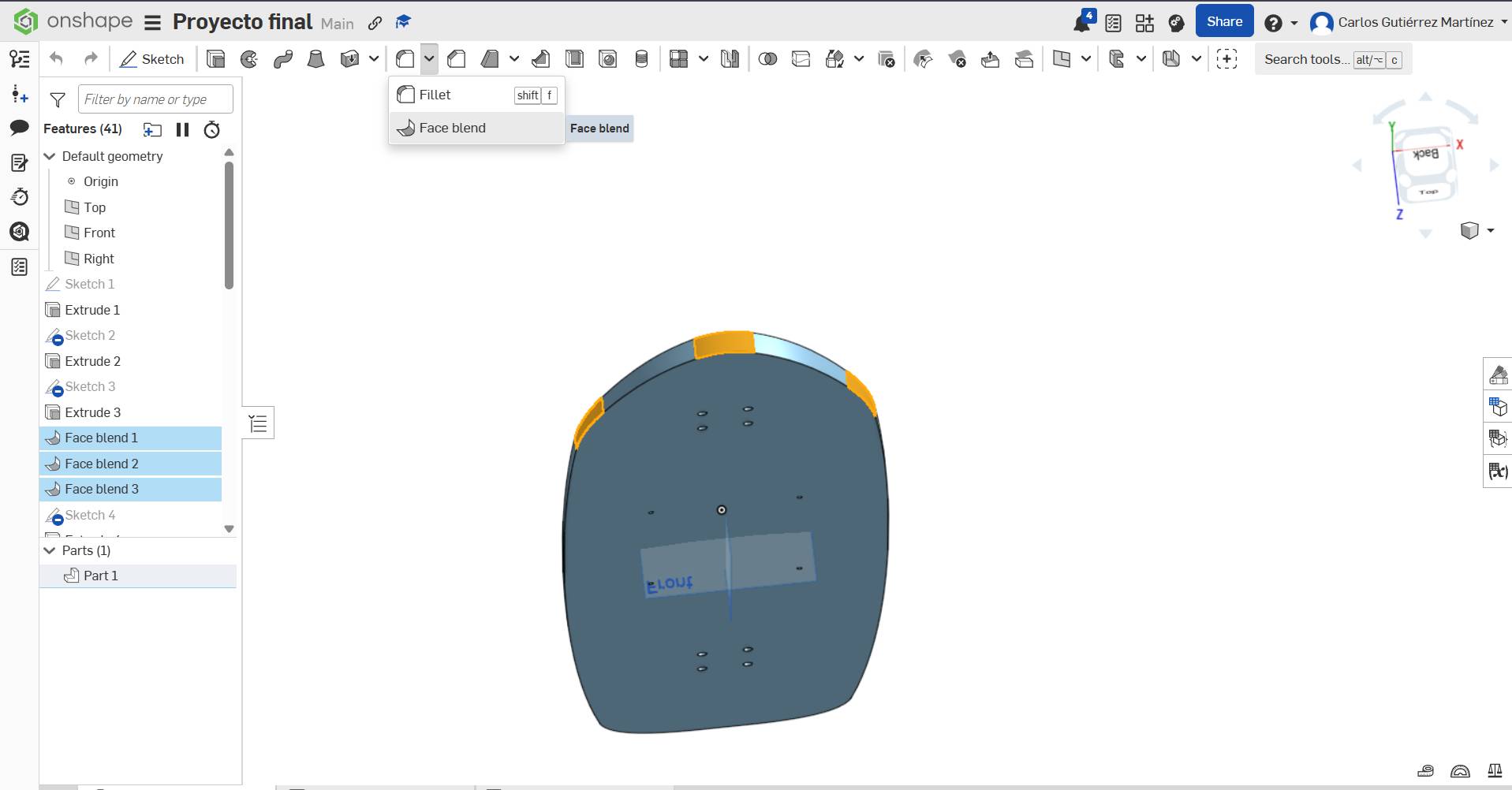Viewport: 1512px width, 790px height.
Task: Open the Plane tool dropdown
Action: pyautogui.click(x=1086, y=59)
